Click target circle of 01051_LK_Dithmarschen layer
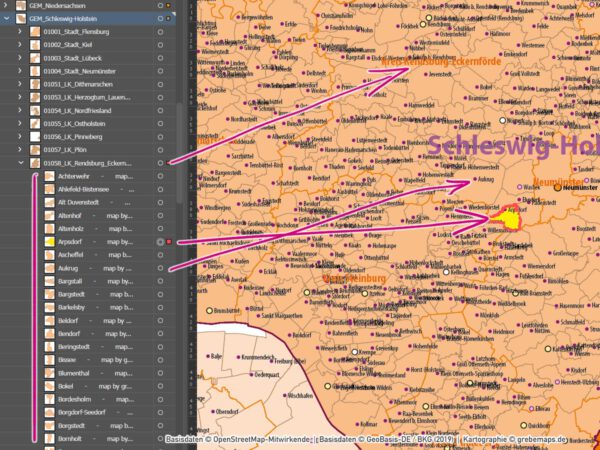 160,84
